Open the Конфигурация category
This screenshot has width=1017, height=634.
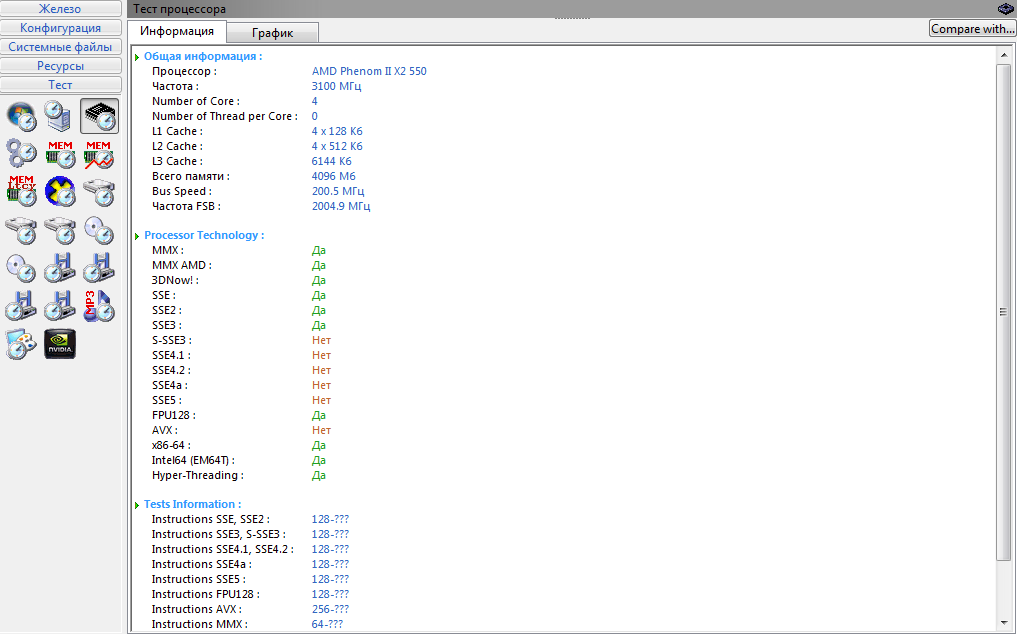60,28
